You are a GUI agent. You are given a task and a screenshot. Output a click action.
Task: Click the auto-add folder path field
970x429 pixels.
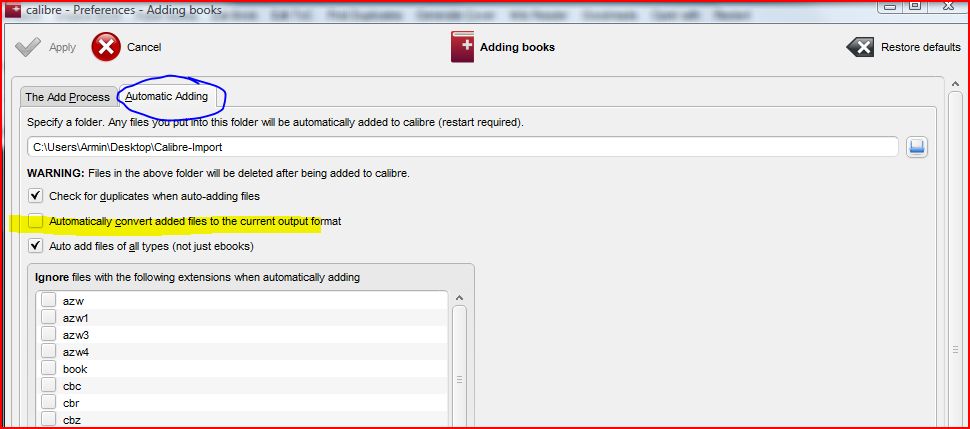(x=463, y=147)
